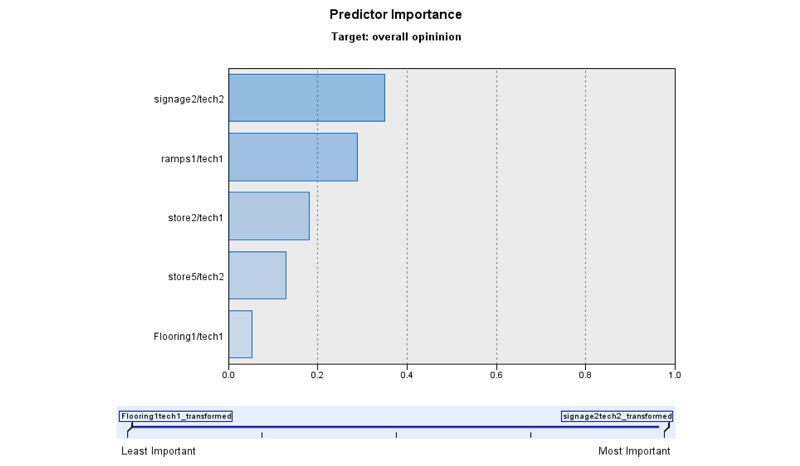This screenshot has width=800, height=466.
Task: Click the Target: overall opininion subtitle
Action: pos(396,37)
